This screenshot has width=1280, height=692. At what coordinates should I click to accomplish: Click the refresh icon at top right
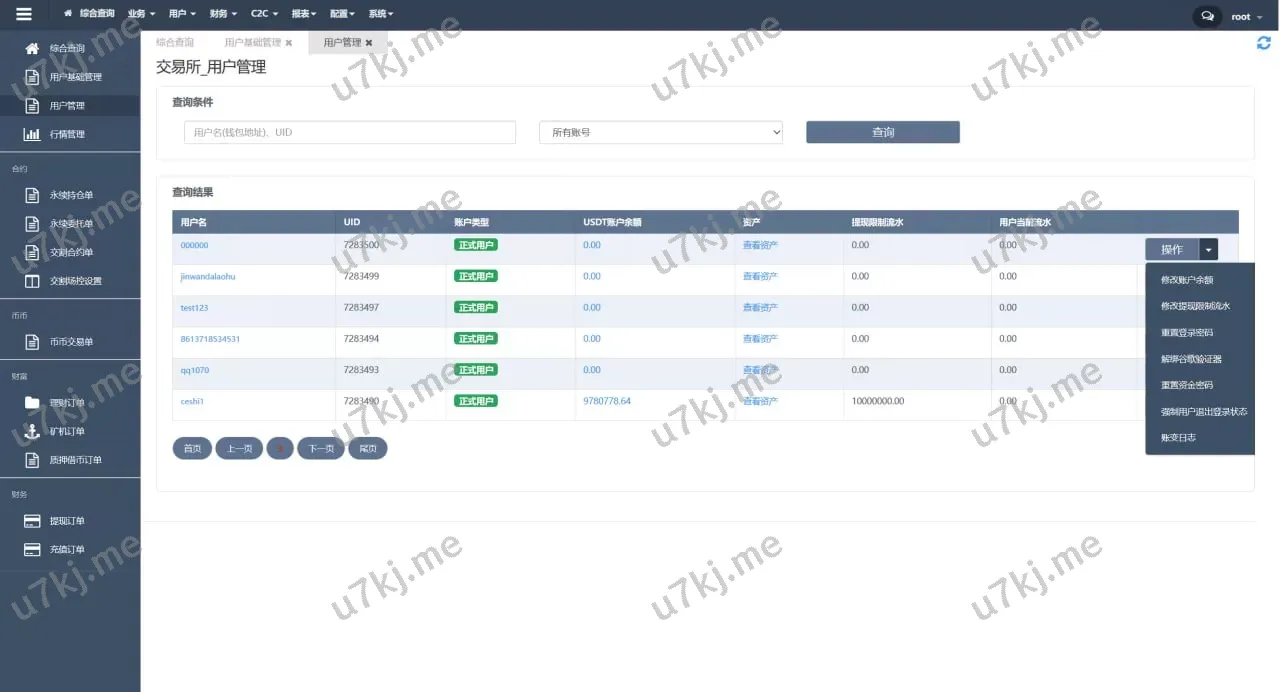click(x=1264, y=43)
